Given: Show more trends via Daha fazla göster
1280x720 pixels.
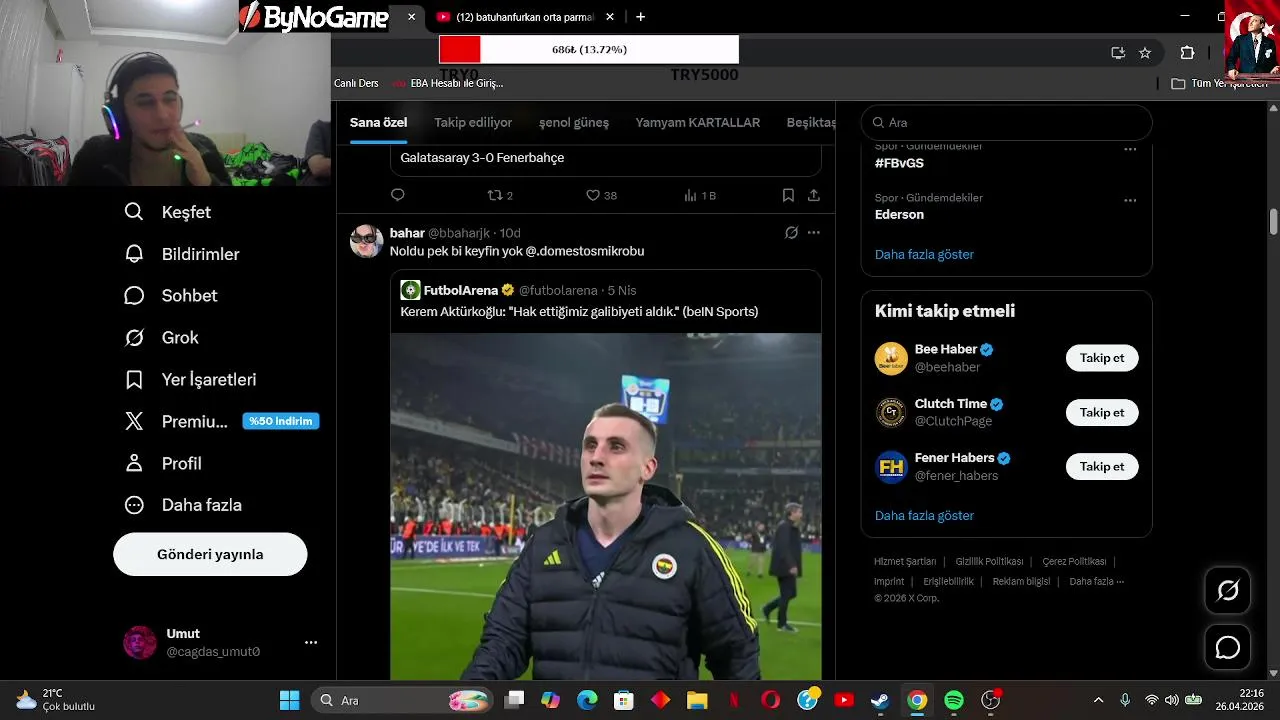Looking at the screenshot, I should [x=924, y=254].
